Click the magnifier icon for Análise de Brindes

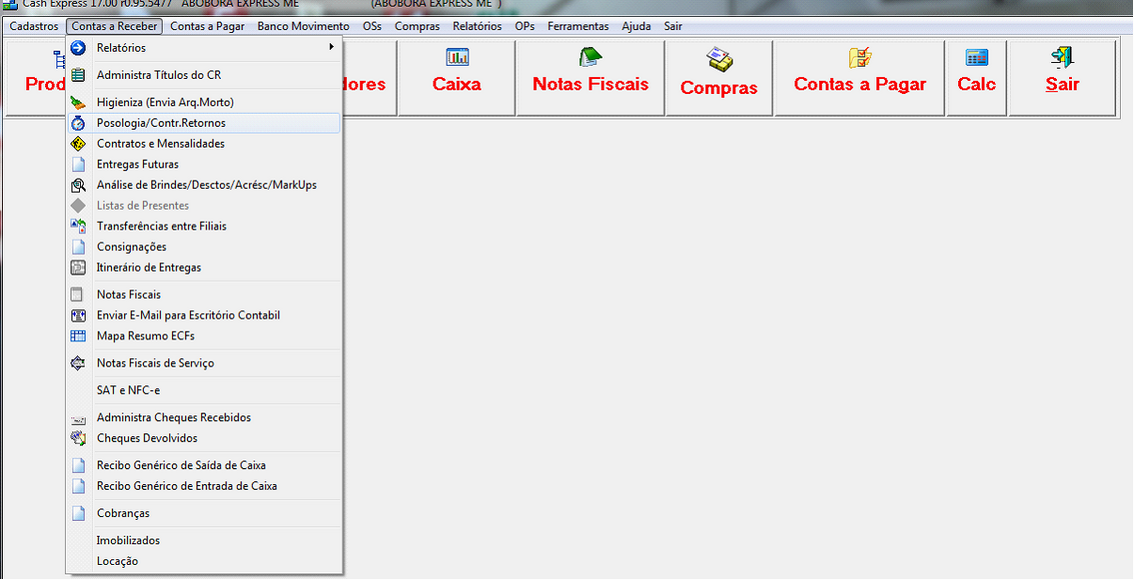(78, 185)
